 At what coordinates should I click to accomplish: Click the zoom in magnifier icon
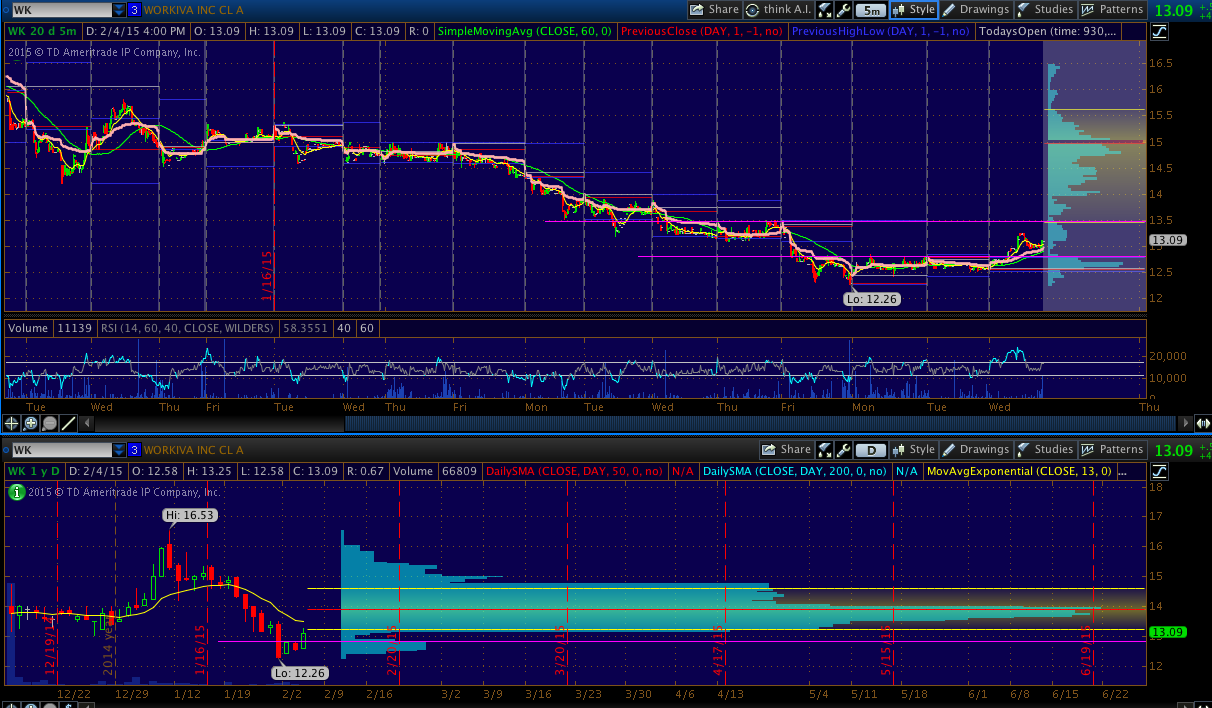click(30, 423)
